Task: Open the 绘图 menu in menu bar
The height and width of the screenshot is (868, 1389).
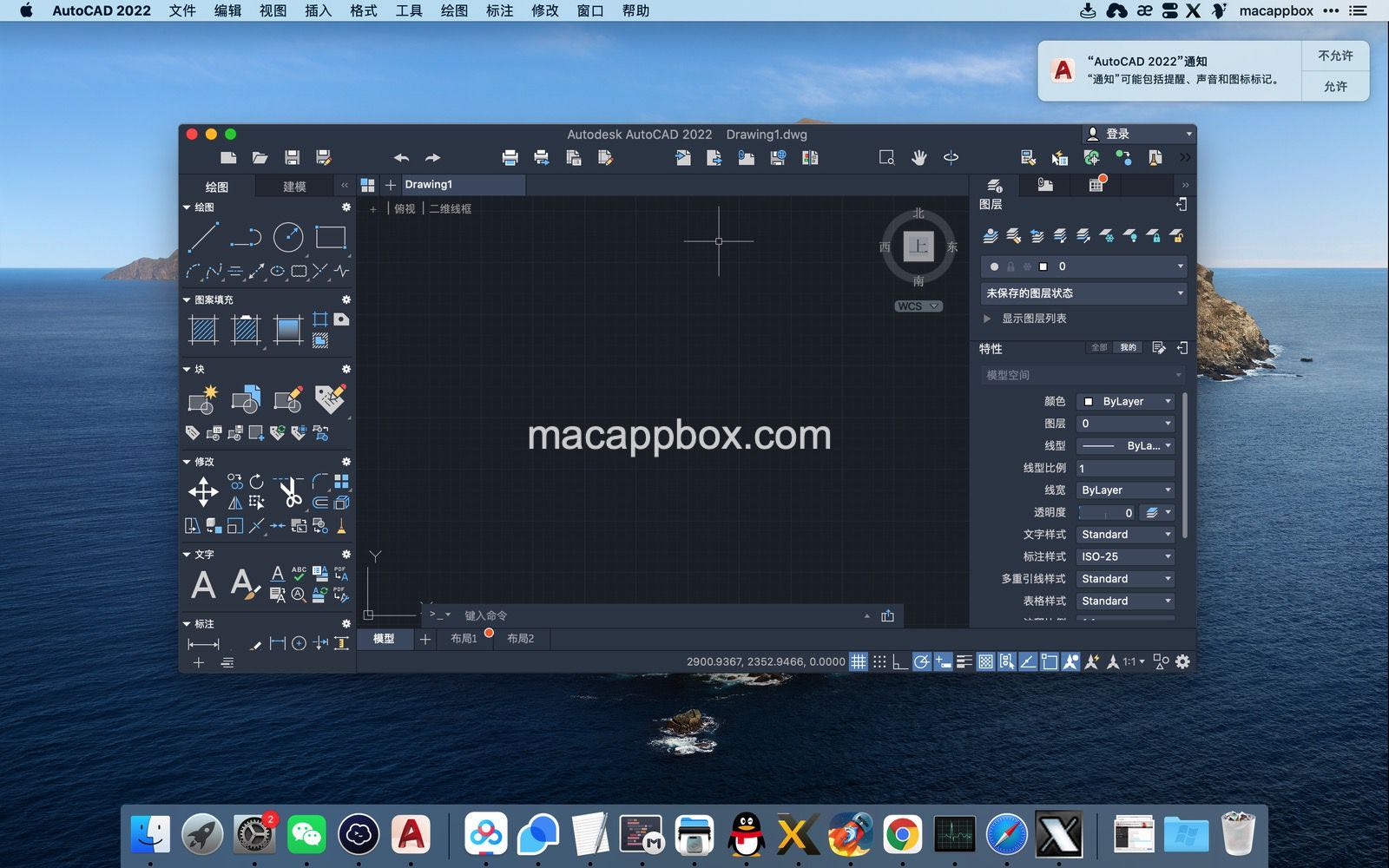Action: 454,10
